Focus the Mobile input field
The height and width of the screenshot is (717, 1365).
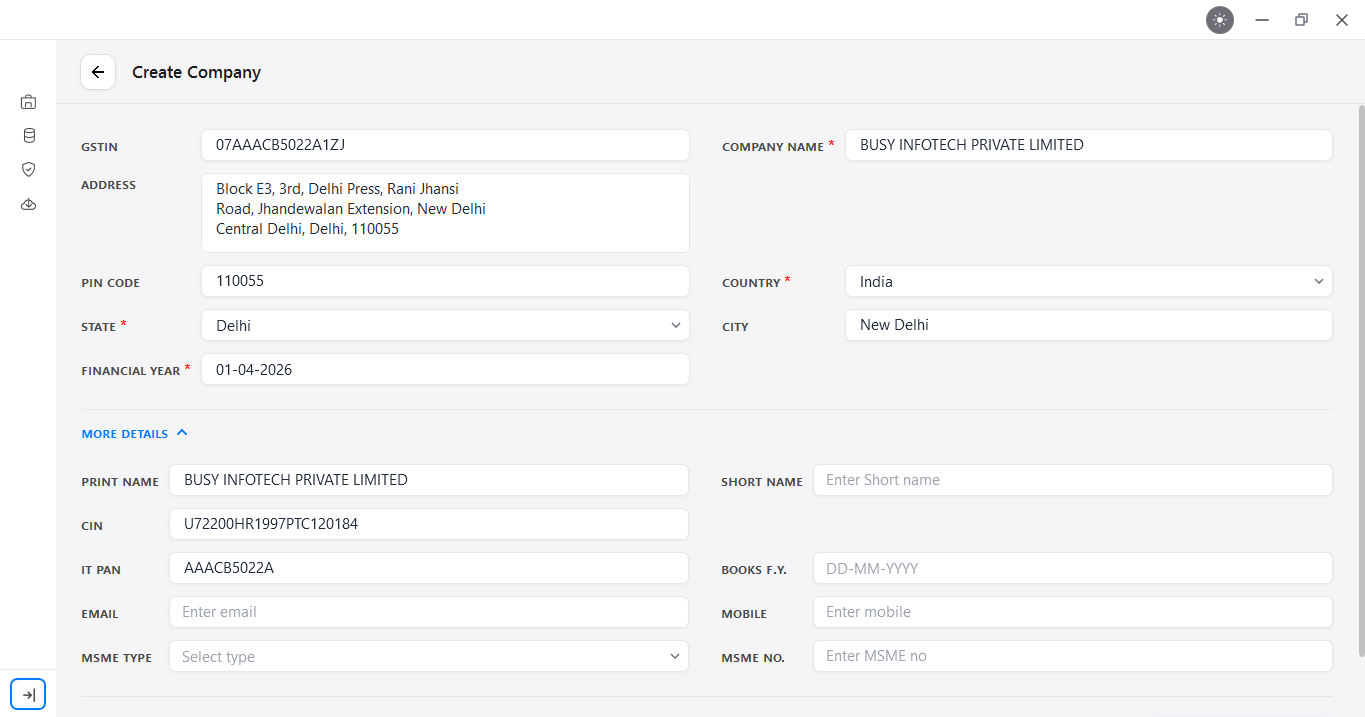(x=1072, y=612)
